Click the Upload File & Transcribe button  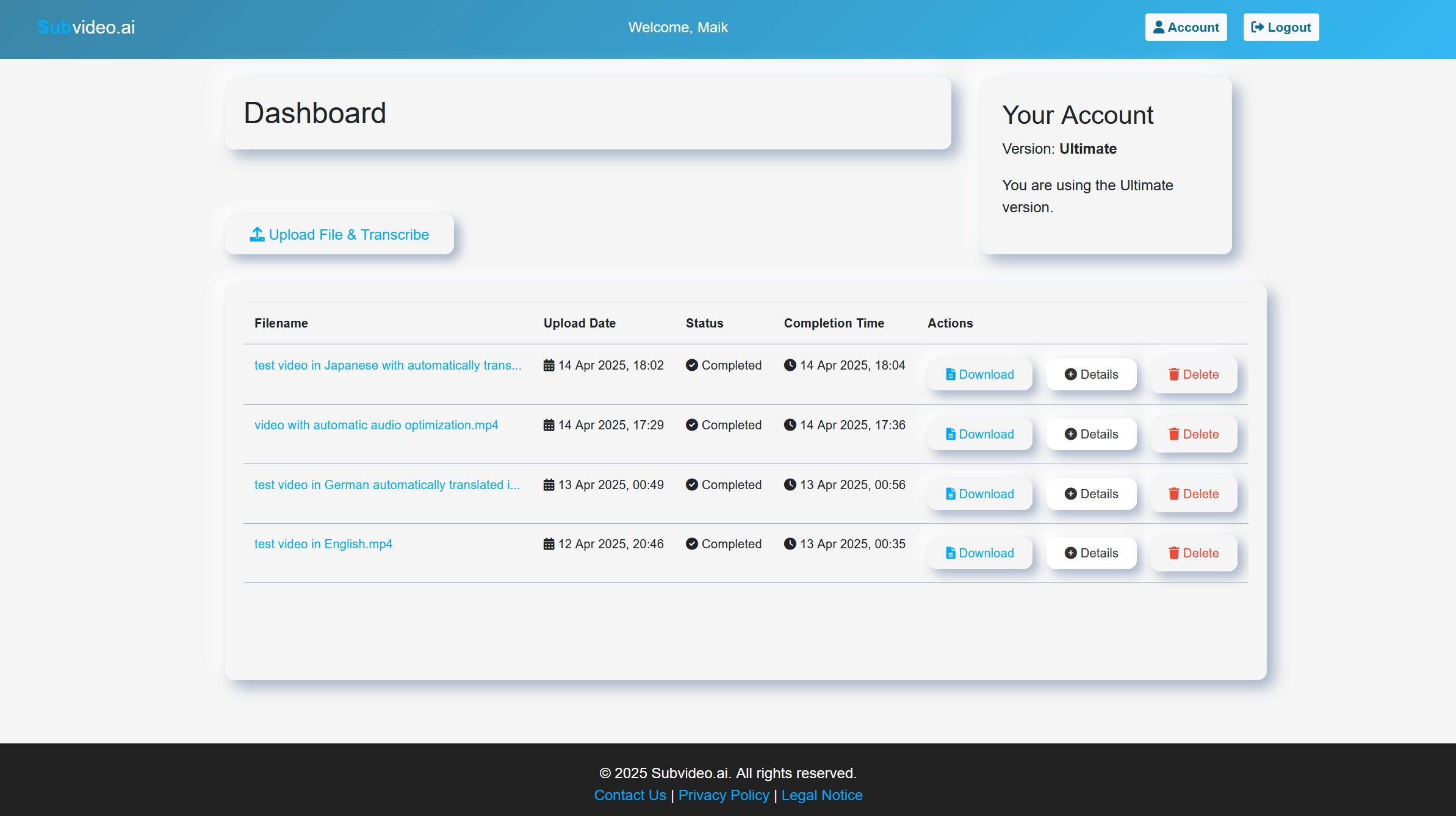(x=339, y=234)
